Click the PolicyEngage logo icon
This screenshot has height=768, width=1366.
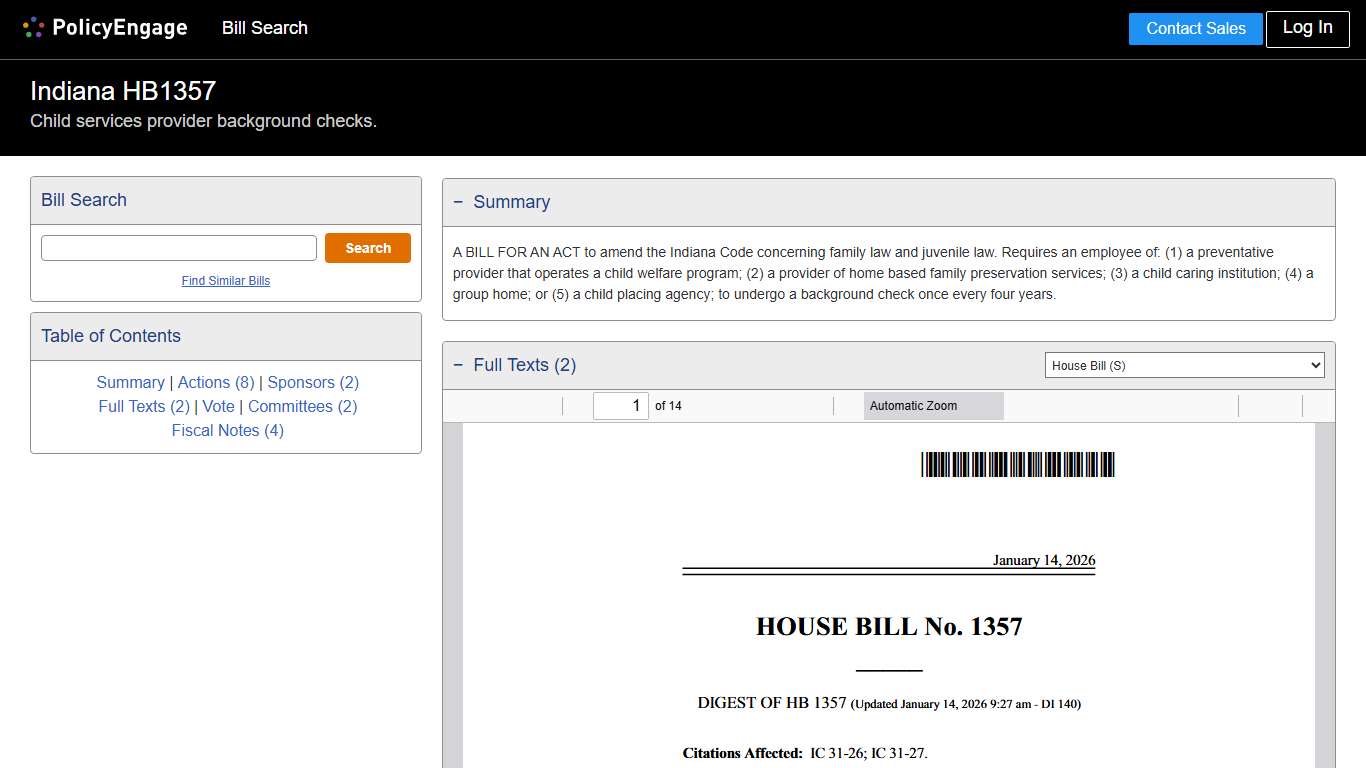tap(33, 27)
